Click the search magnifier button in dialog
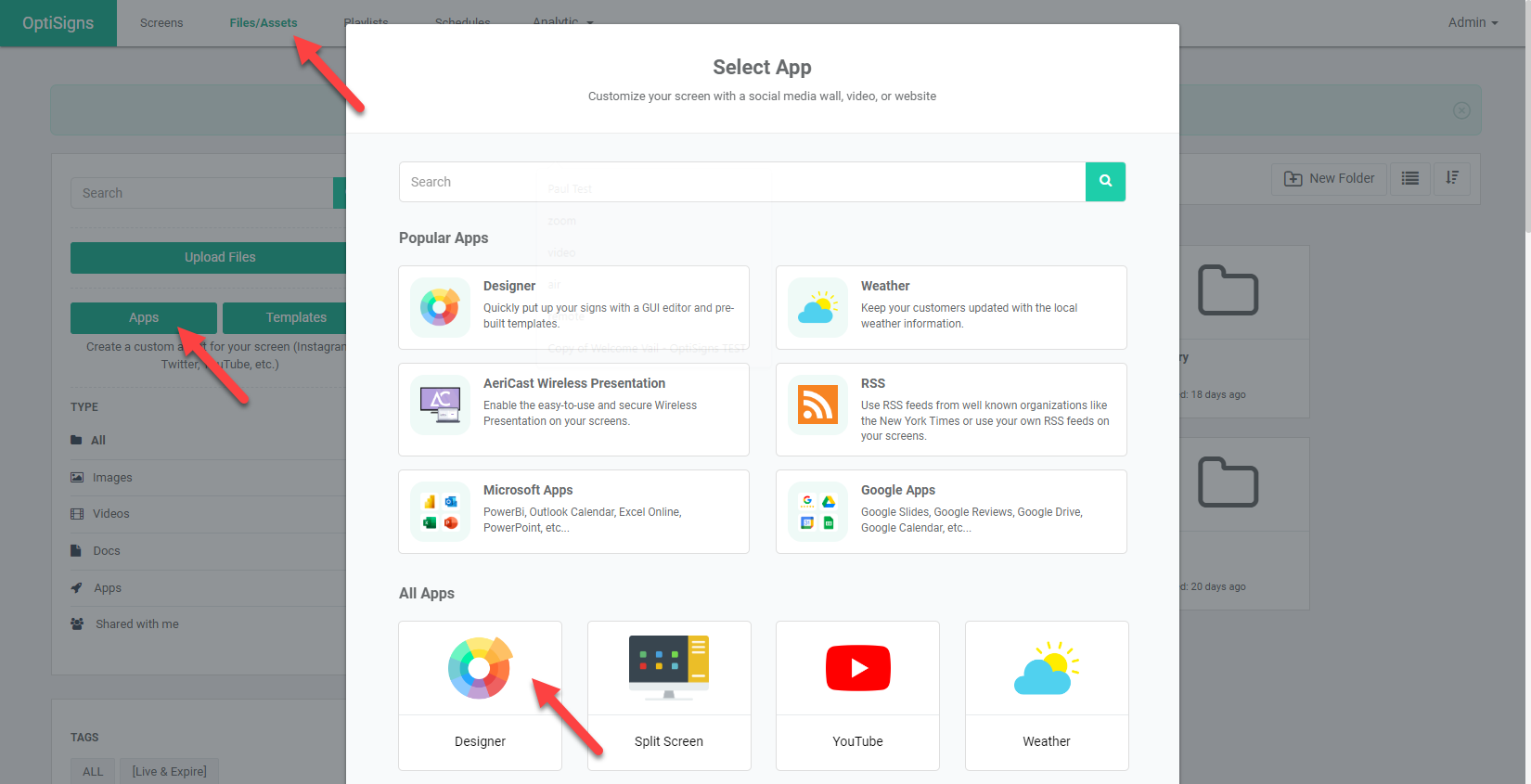The height and width of the screenshot is (784, 1531). click(x=1105, y=182)
